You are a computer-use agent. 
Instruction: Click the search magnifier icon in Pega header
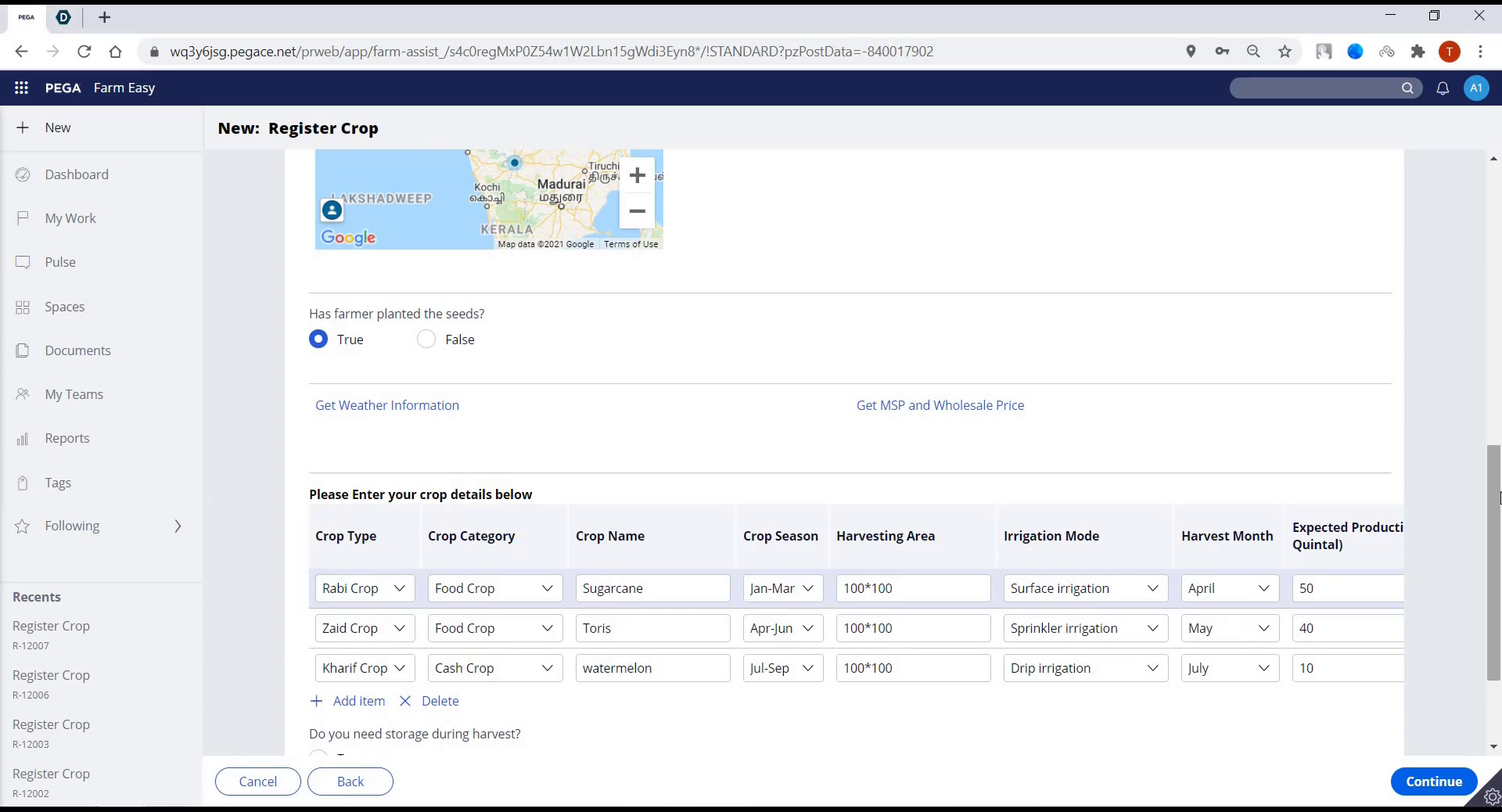tap(1407, 88)
